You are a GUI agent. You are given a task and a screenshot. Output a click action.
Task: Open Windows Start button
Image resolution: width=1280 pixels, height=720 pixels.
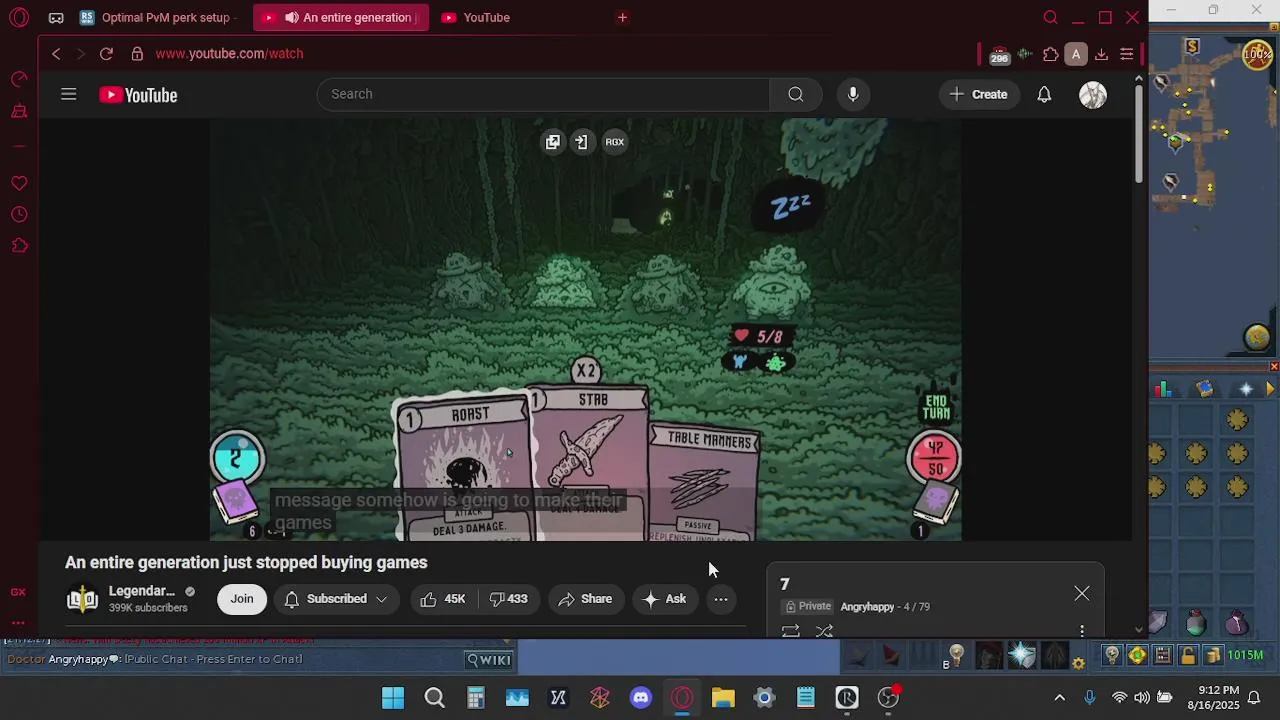(x=393, y=698)
